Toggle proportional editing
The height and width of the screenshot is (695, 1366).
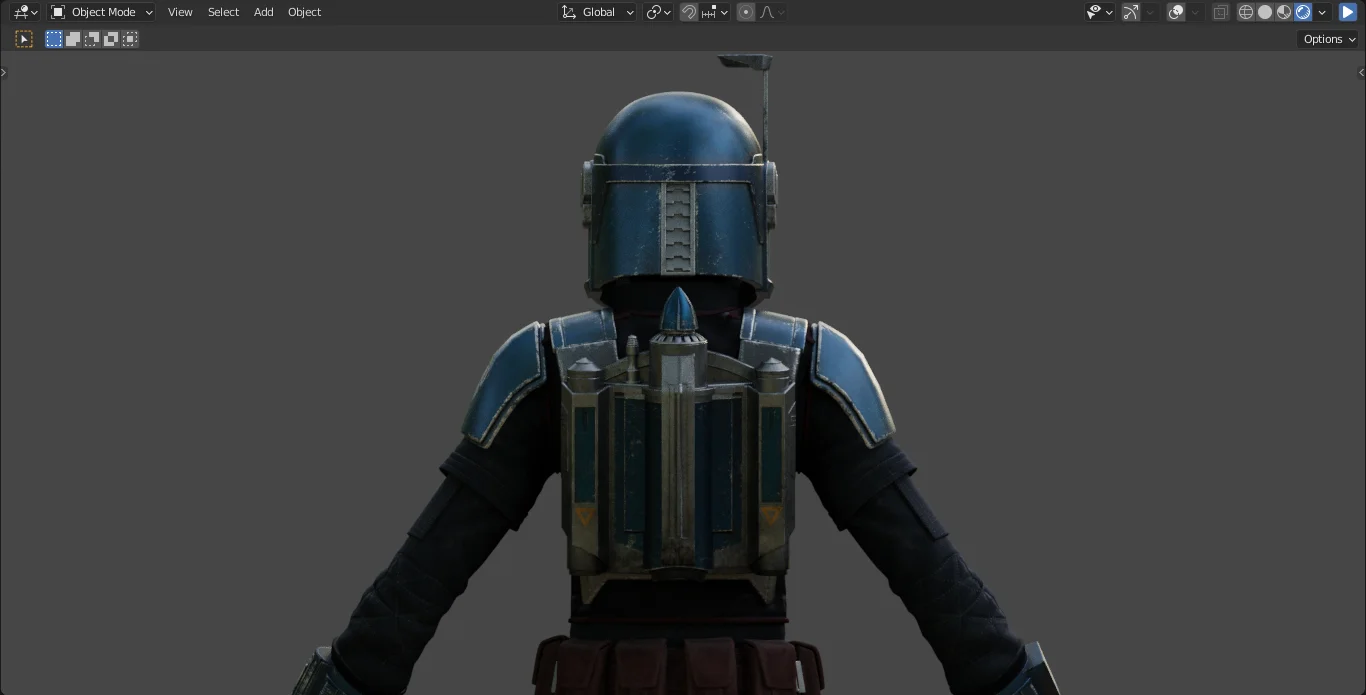(746, 12)
